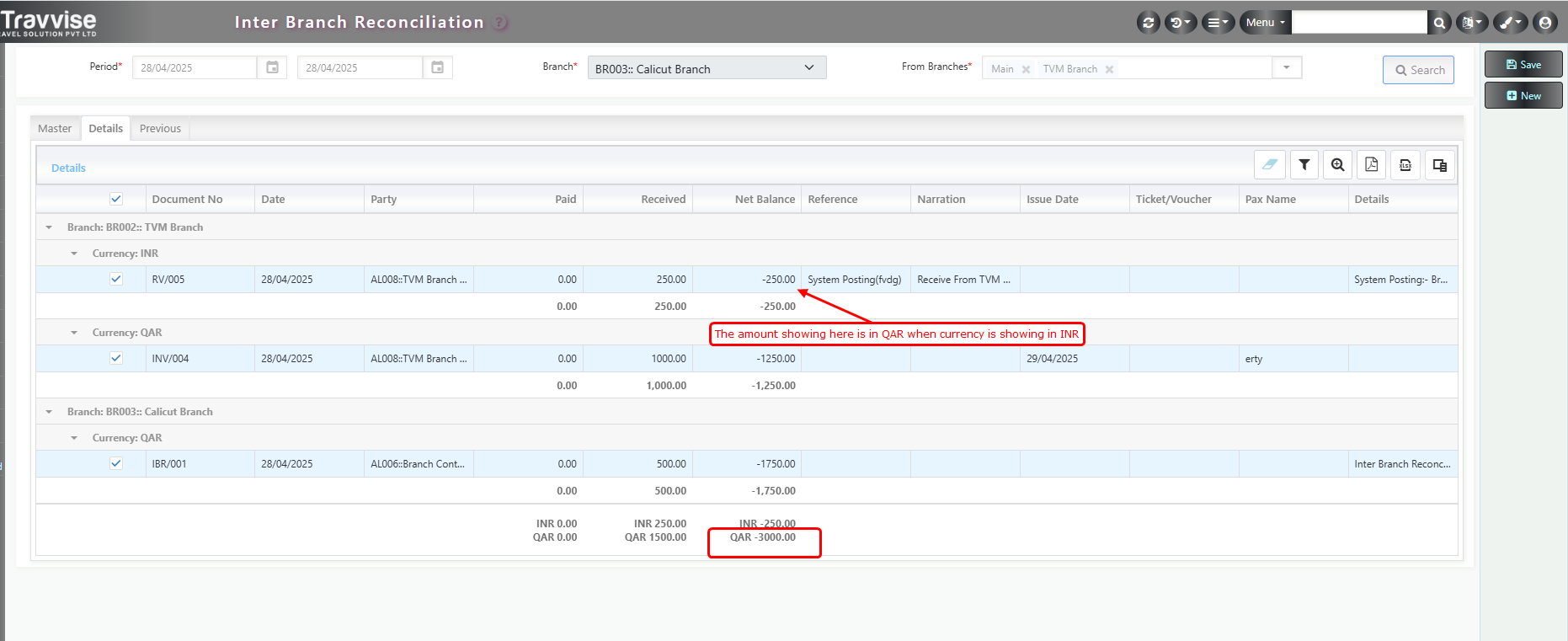Screen dimensions: 1568x641
Task: Open calendar for period start date
Action: pos(272,67)
